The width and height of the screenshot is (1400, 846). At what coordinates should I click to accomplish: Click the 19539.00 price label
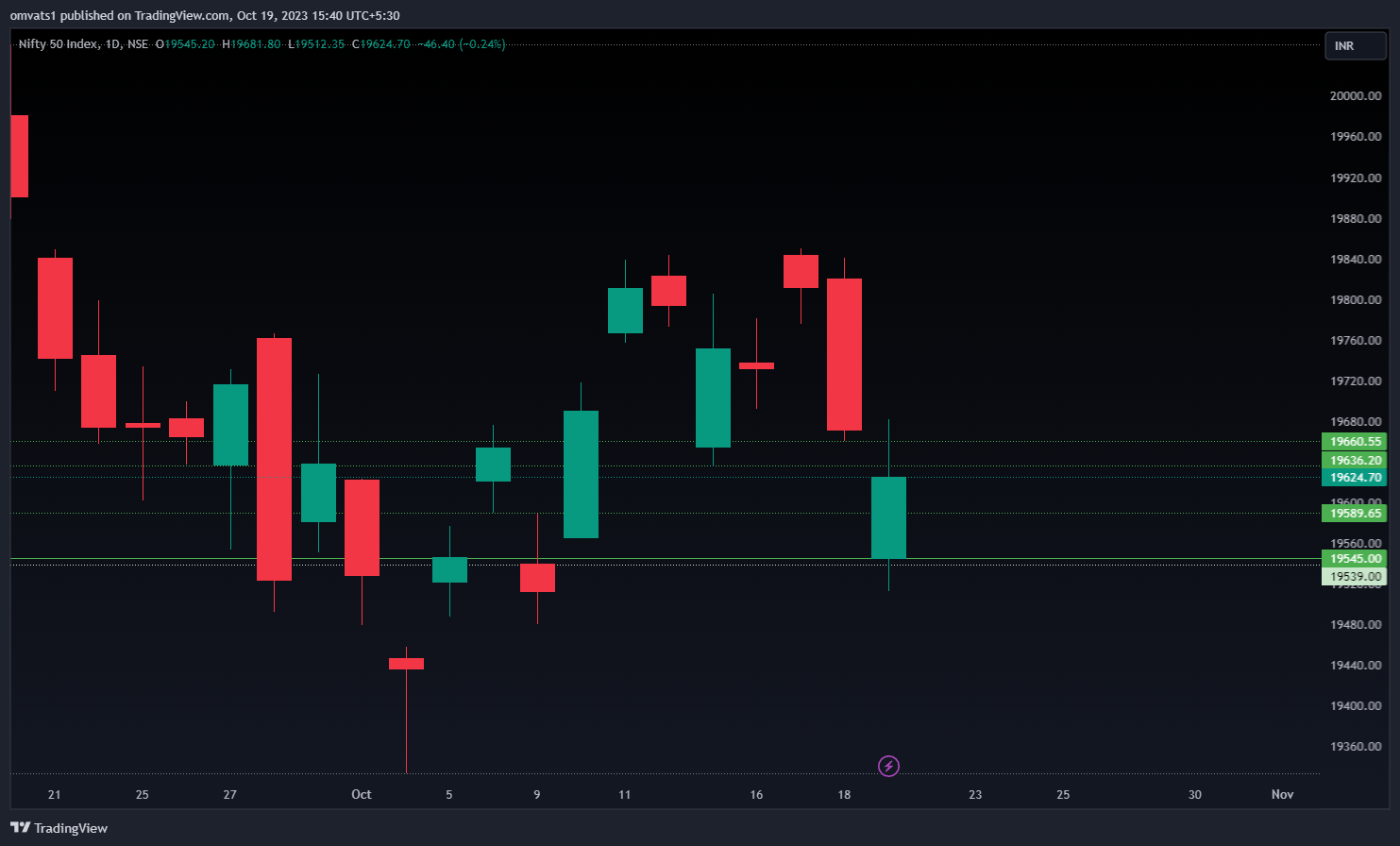1355,576
